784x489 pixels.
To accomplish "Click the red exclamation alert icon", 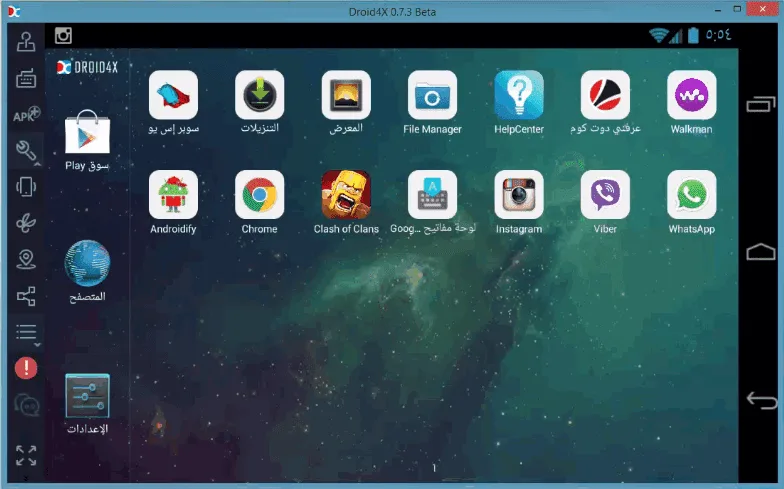I will pos(26,368).
